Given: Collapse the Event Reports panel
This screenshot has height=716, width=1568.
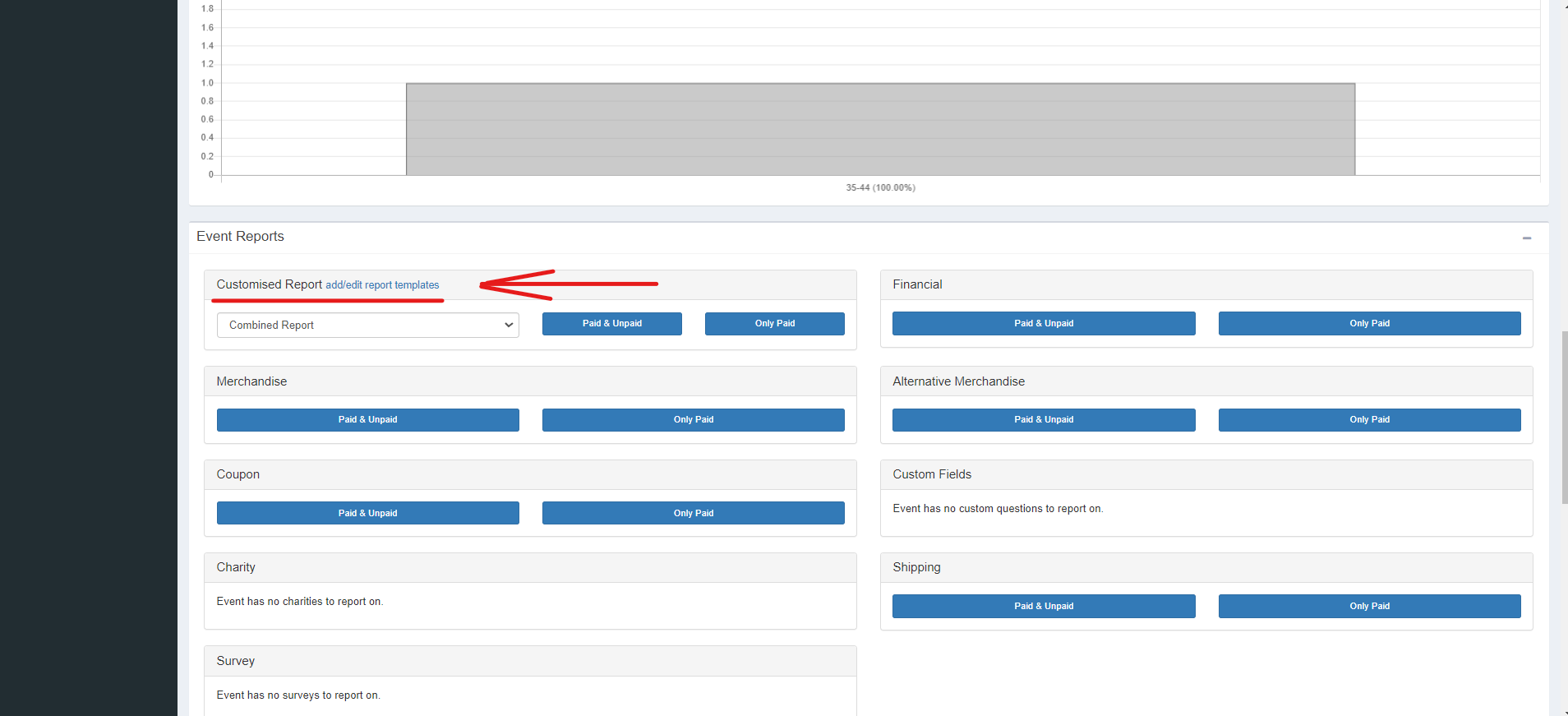Looking at the screenshot, I should click(1526, 238).
